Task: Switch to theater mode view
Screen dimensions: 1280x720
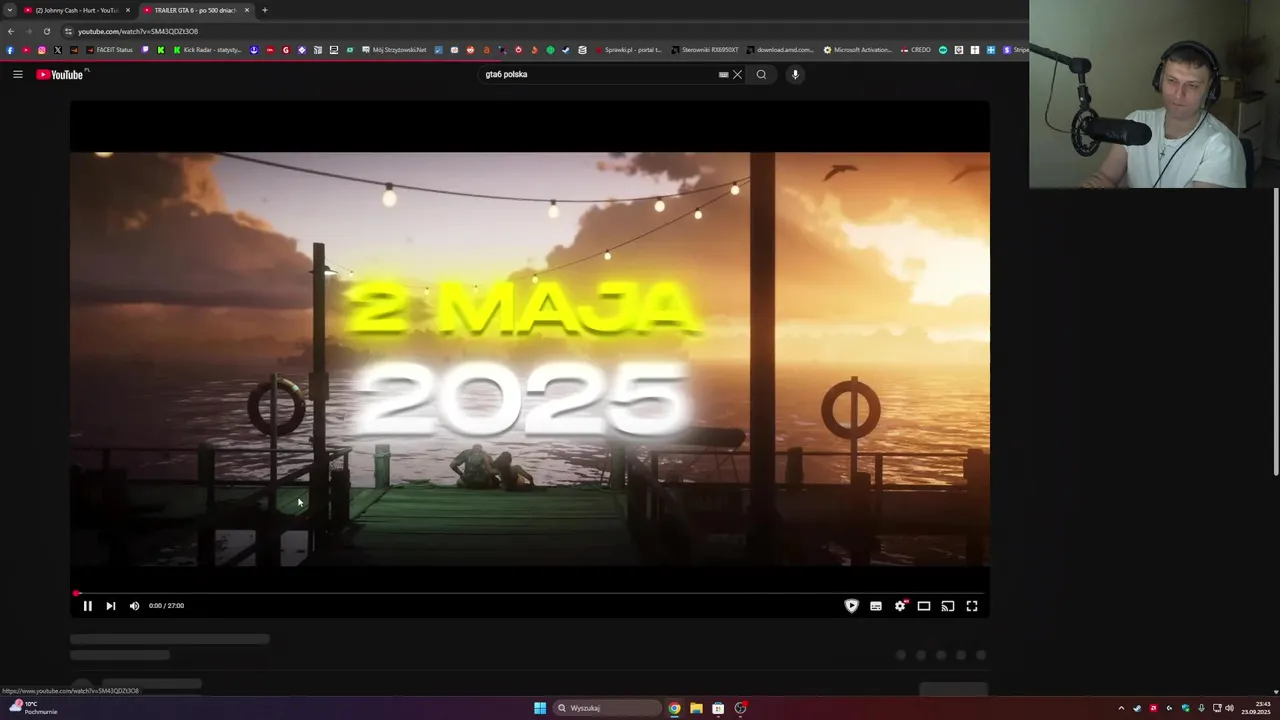Action: [x=924, y=606]
